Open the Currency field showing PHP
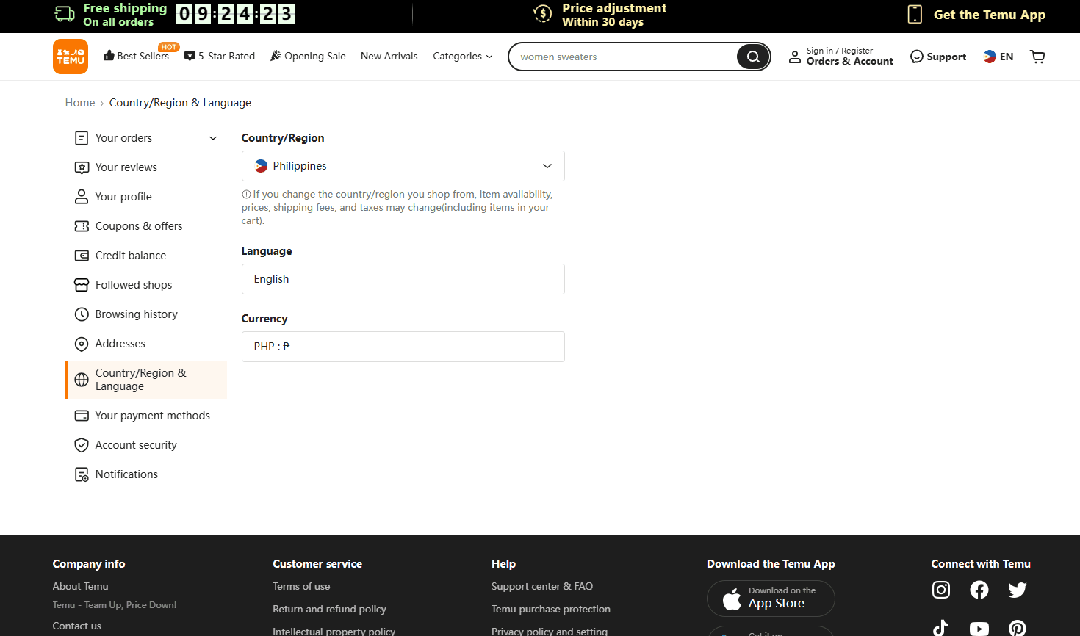Viewport: 1080px width, 636px height. point(403,346)
